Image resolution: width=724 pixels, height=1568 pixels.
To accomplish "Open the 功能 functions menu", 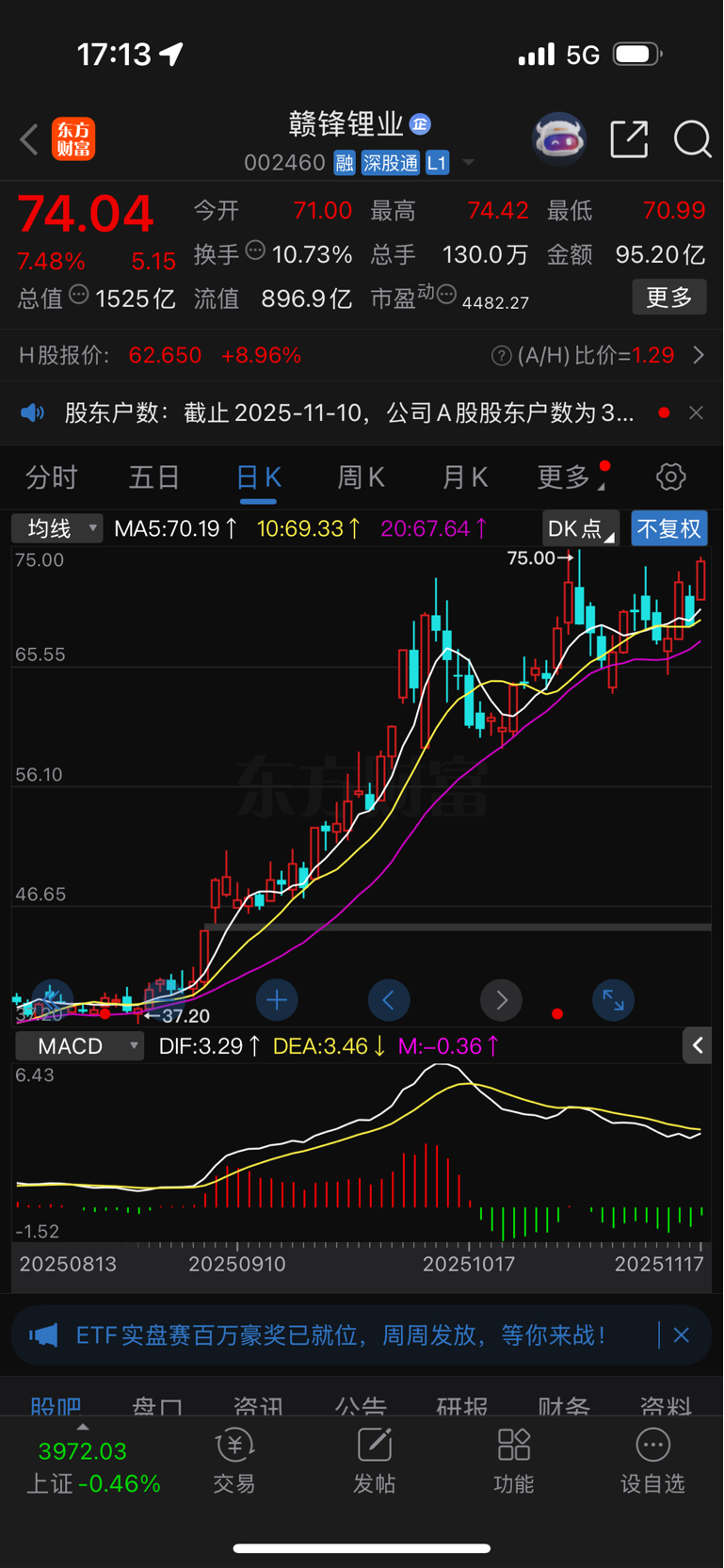I will click(513, 1461).
